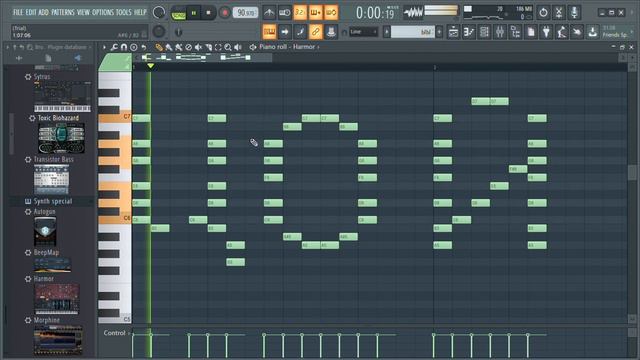Select the Paint brush tool in piano roll
This screenshot has height=360, width=640.
tap(169, 47)
